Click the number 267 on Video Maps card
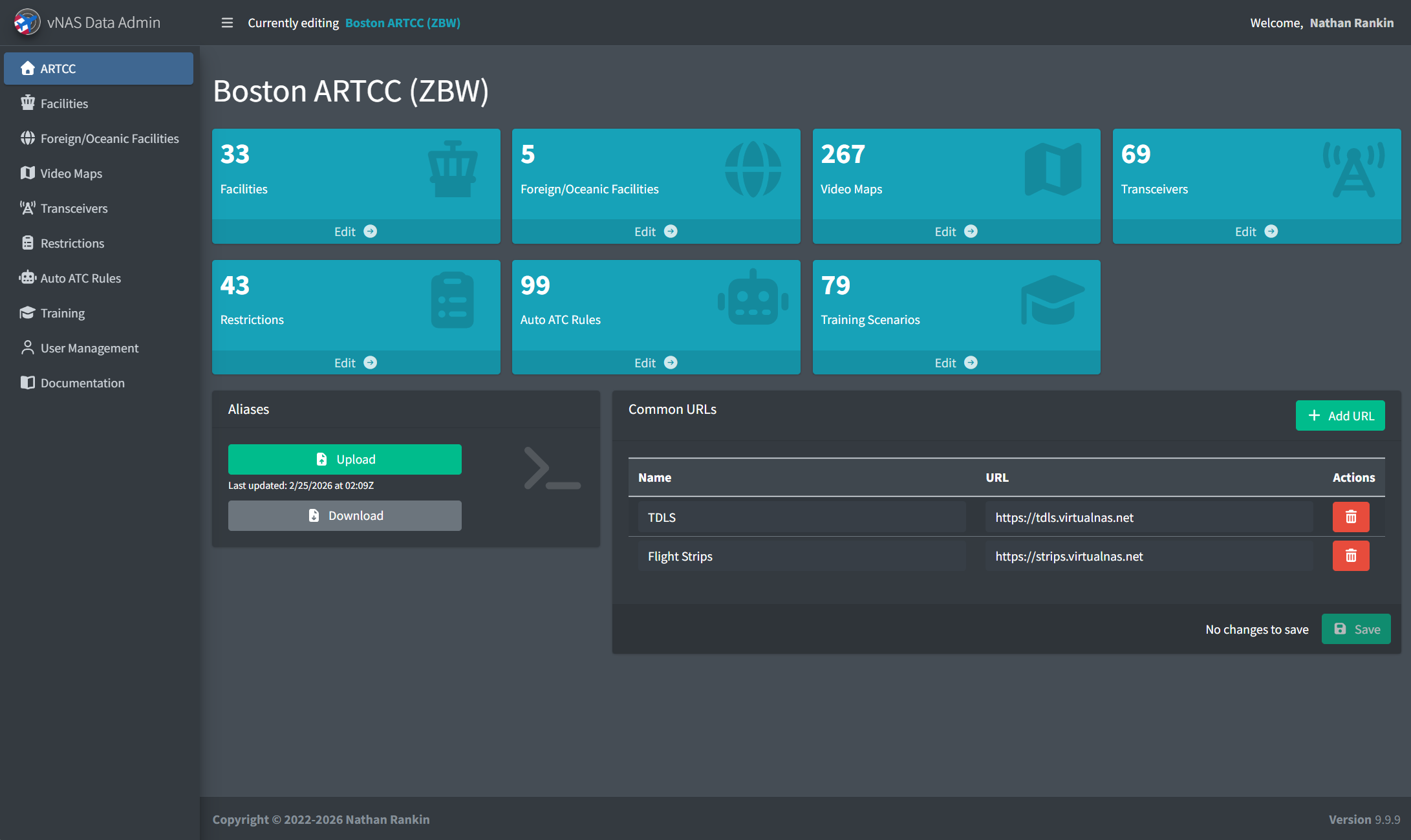1411x840 pixels. [x=843, y=154]
